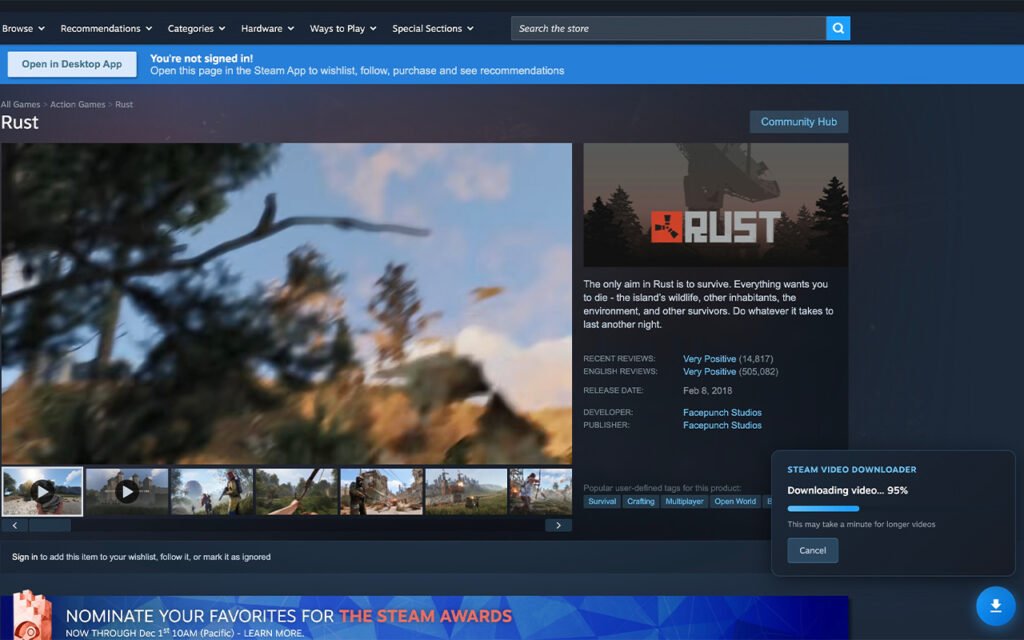The width and height of the screenshot is (1024, 640).
Task: Open the Steam Awards nomination banner
Action: click(424, 618)
